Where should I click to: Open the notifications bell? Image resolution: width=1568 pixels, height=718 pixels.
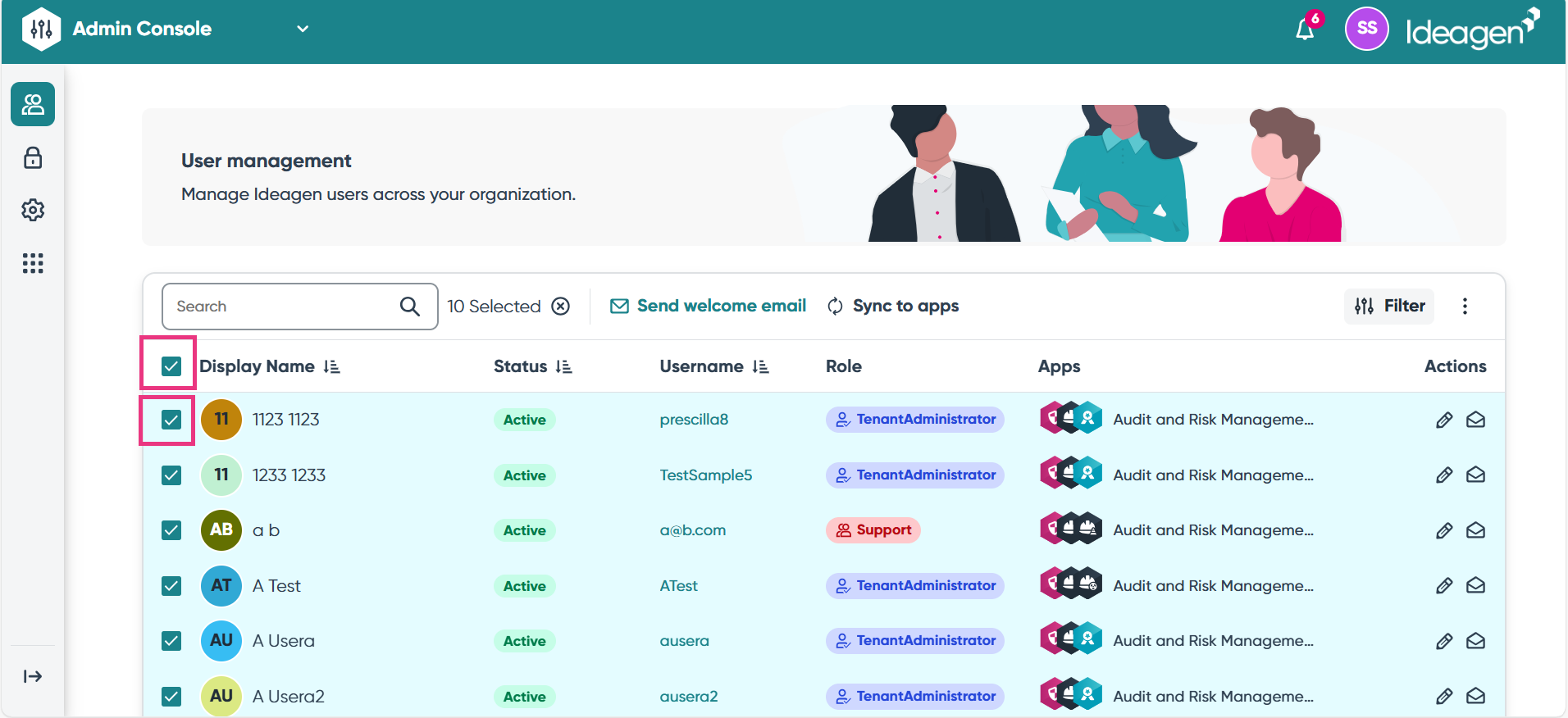pos(1304,30)
